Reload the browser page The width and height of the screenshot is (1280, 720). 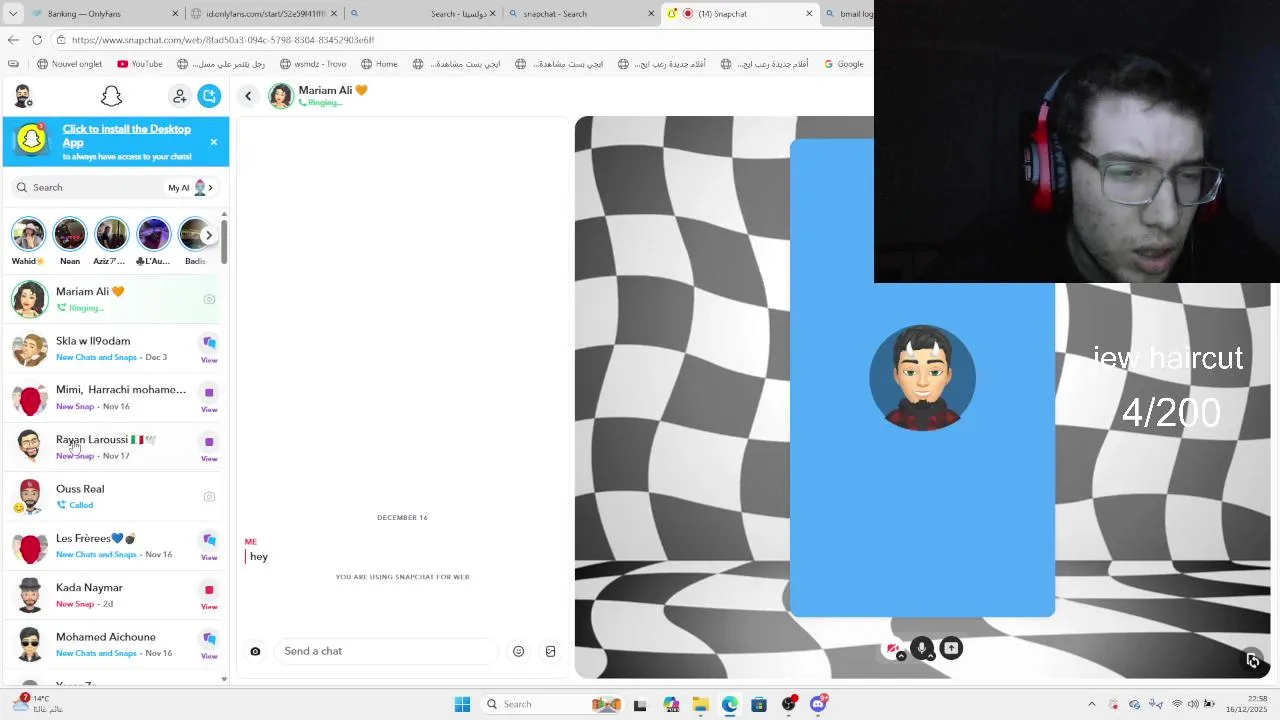(x=37, y=40)
